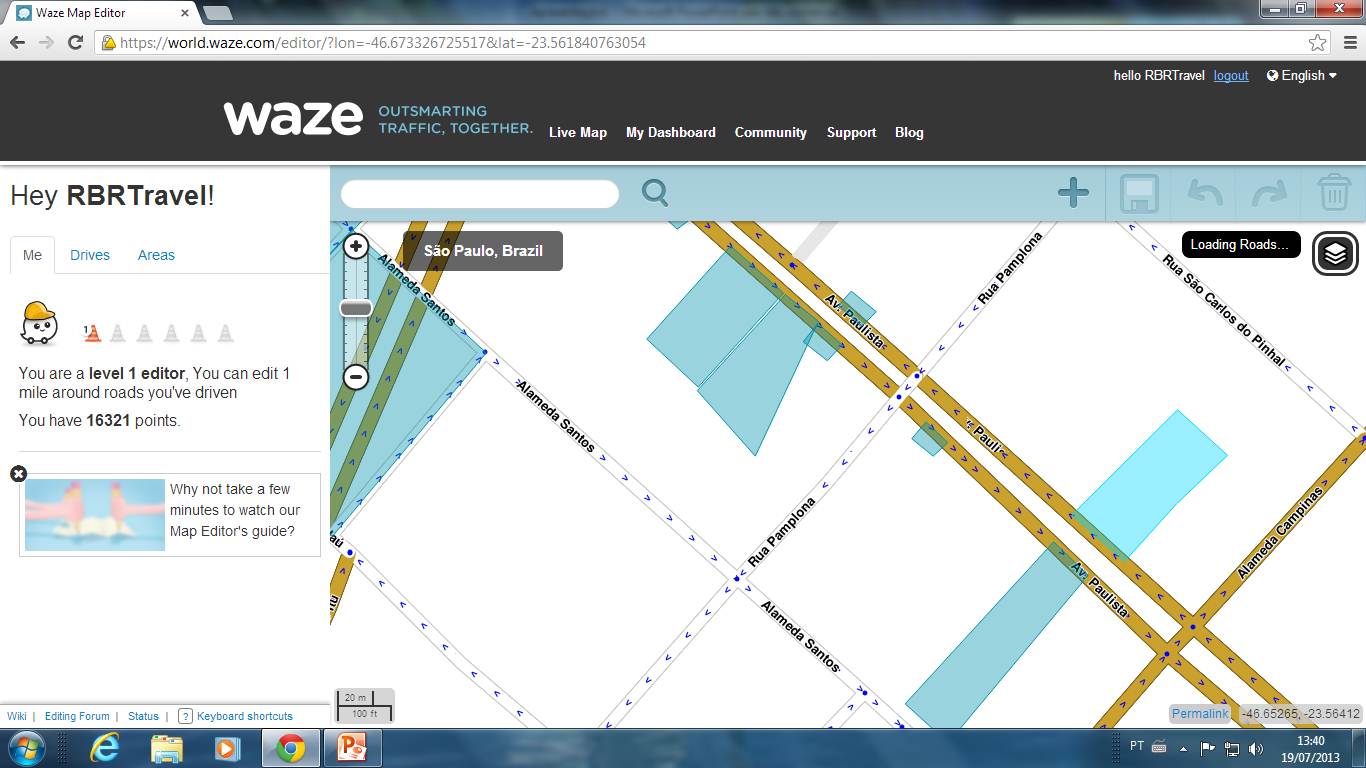This screenshot has height=768, width=1366.
Task: Click the Waze logo in the header
Action: click(x=293, y=118)
